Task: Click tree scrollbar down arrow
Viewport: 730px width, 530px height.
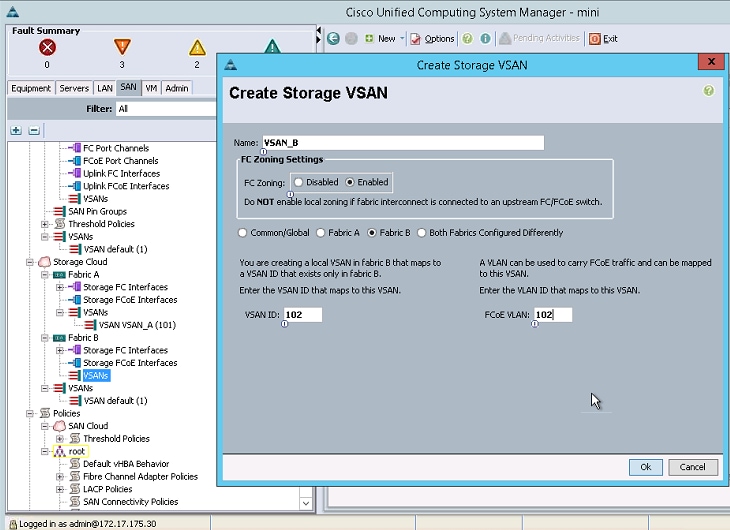Action: tap(306, 503)
